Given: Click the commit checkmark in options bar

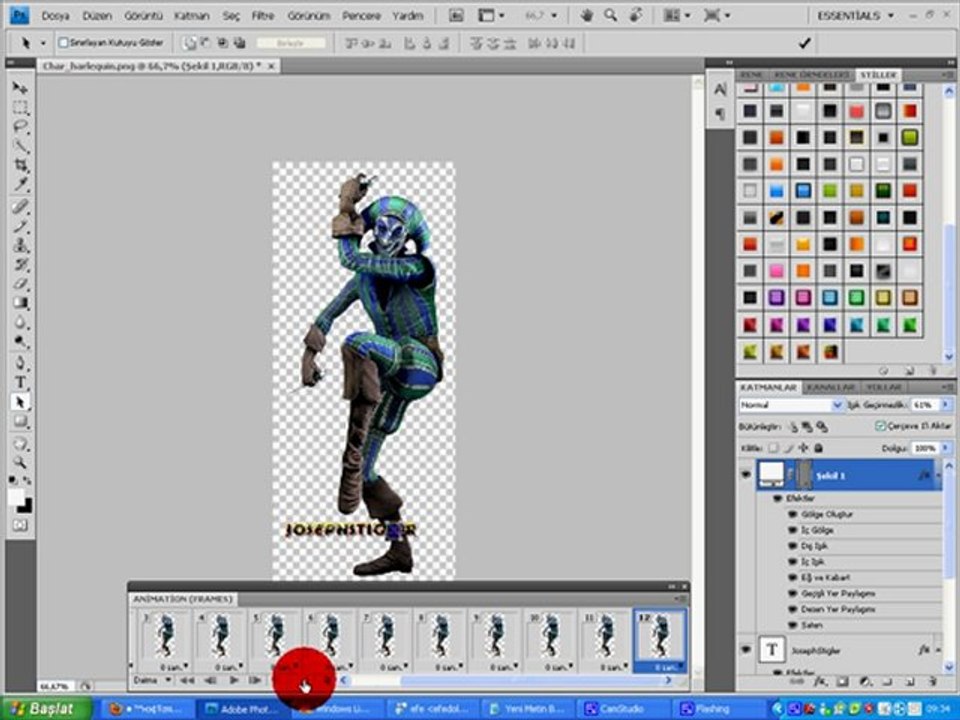Looking at the screenshot, I should (x=804, y=43).
